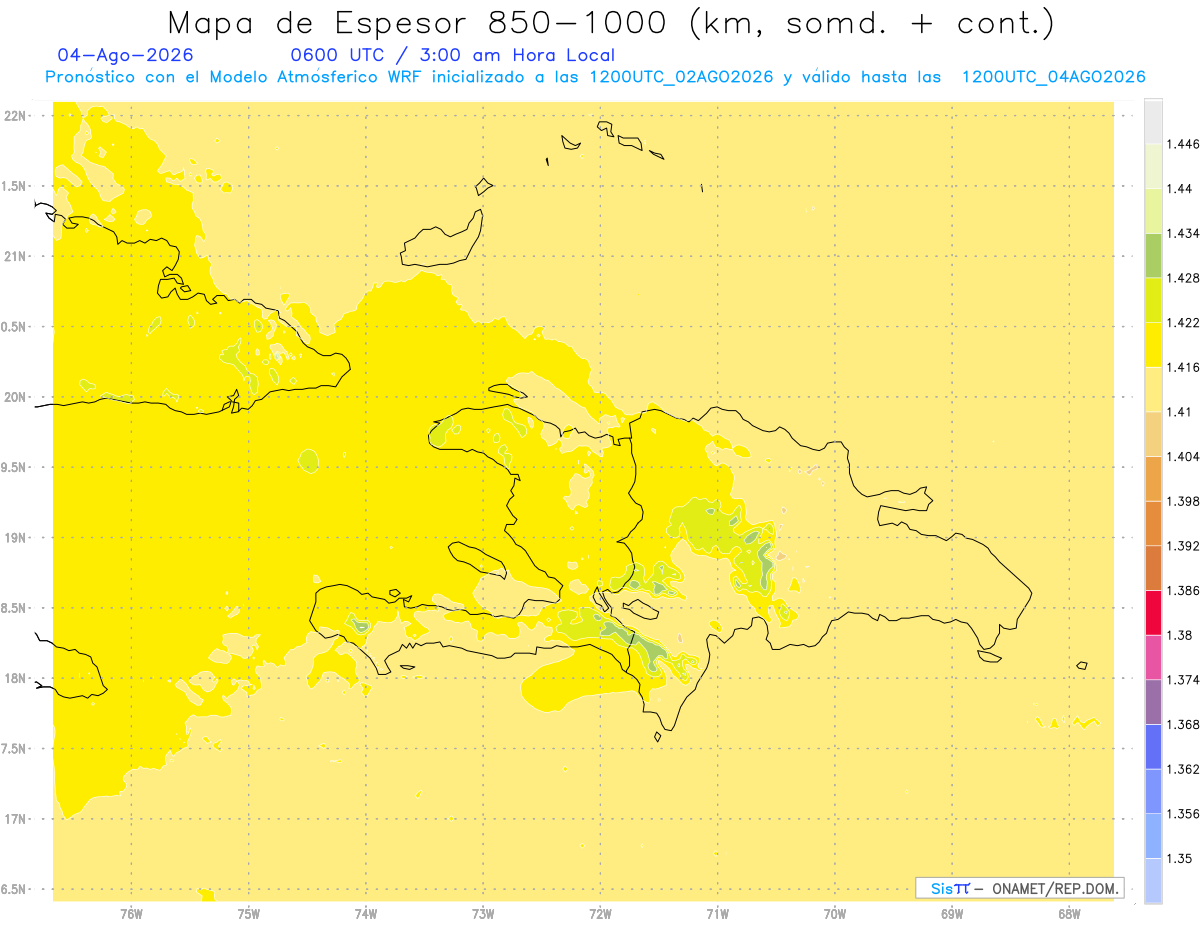Pick the red 1.38–1.386 colorbar segment
This screenshot has width=1200, height=927.
point(1153,613)
